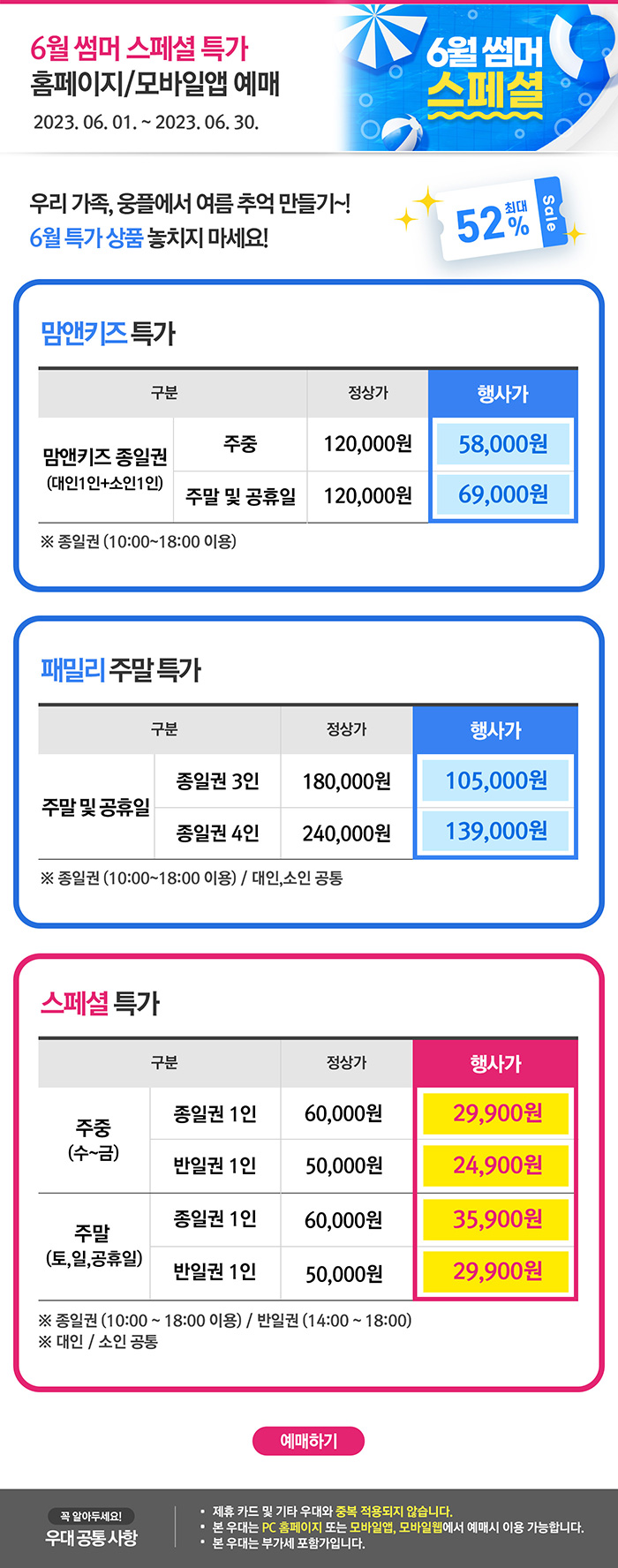Click the 105,000원 family price cell
The height and width of the screenshot is (1568, 618).
tap(496, 780)
